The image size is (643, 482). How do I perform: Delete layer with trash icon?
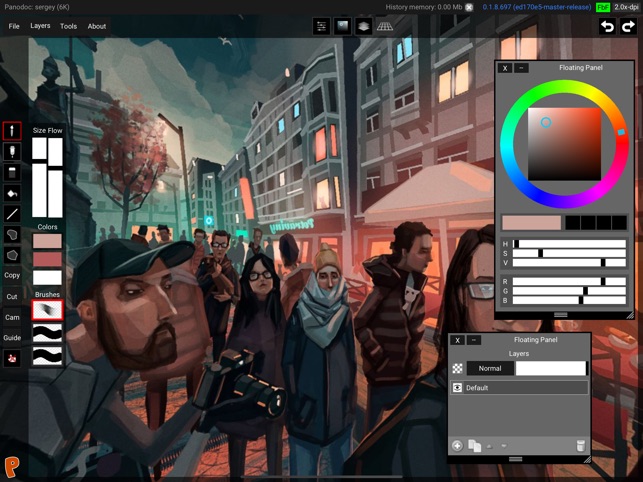click(581, 445)
